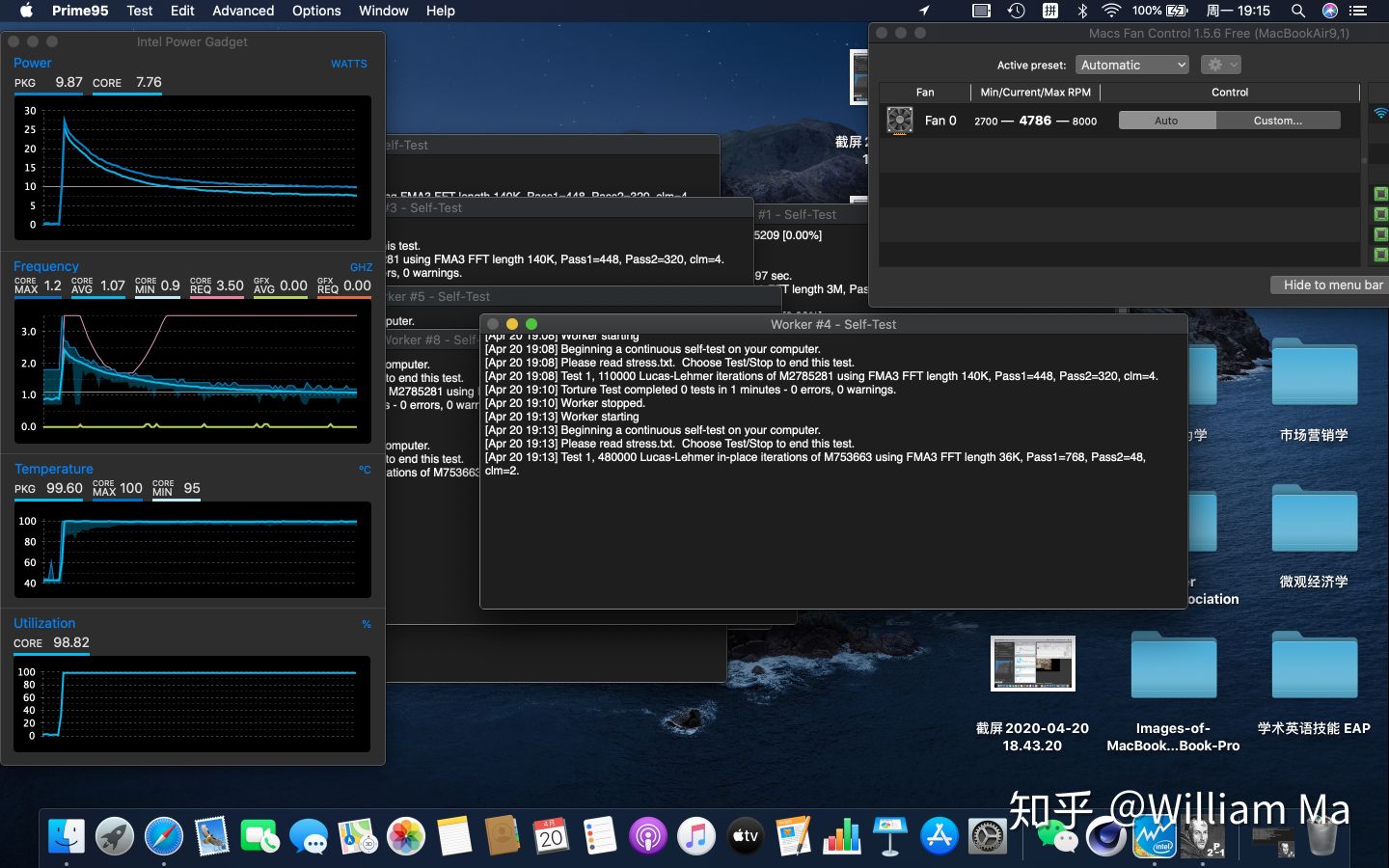
Task: Click the Hide to menu bar button
Action: click(x=1332, y=285)
